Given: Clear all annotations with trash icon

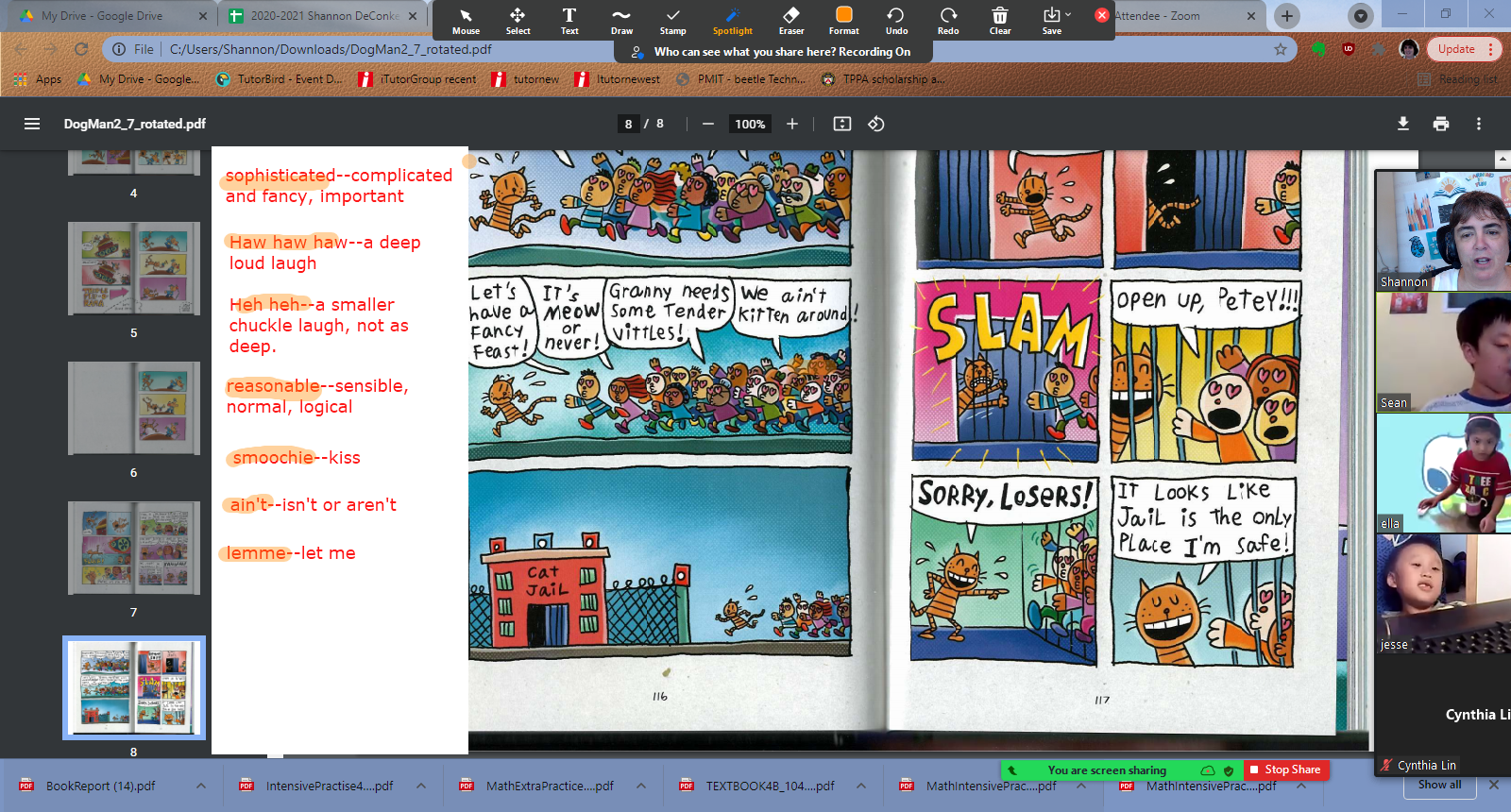Looking at the screenshot, I should click(1000, 21).
